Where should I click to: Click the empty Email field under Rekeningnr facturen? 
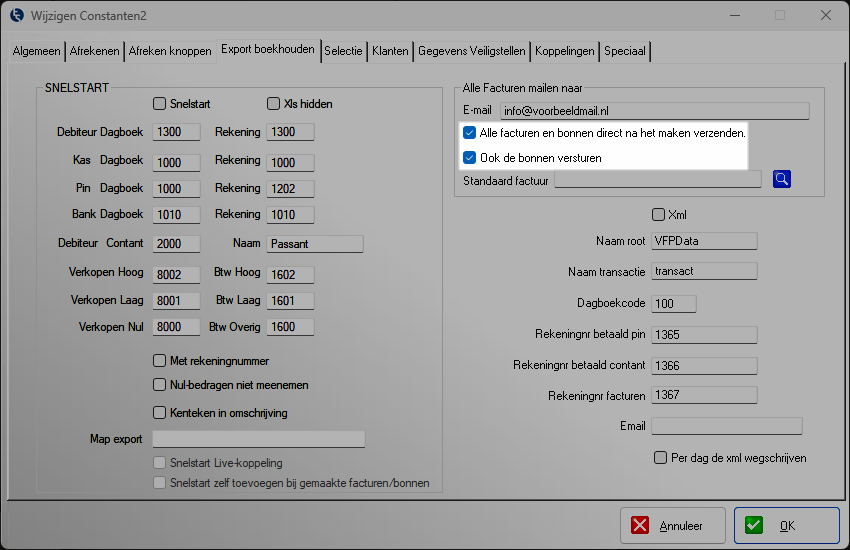point(727,426)
